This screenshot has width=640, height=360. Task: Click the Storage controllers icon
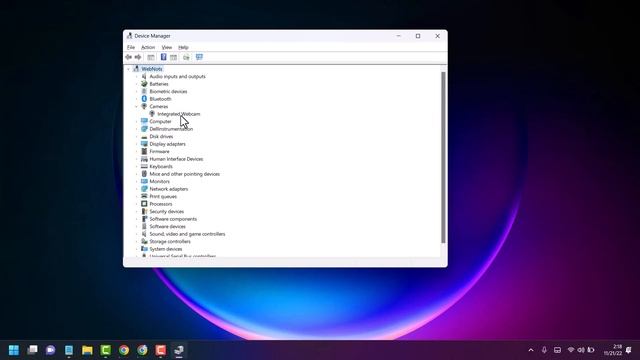click(144, 241)
